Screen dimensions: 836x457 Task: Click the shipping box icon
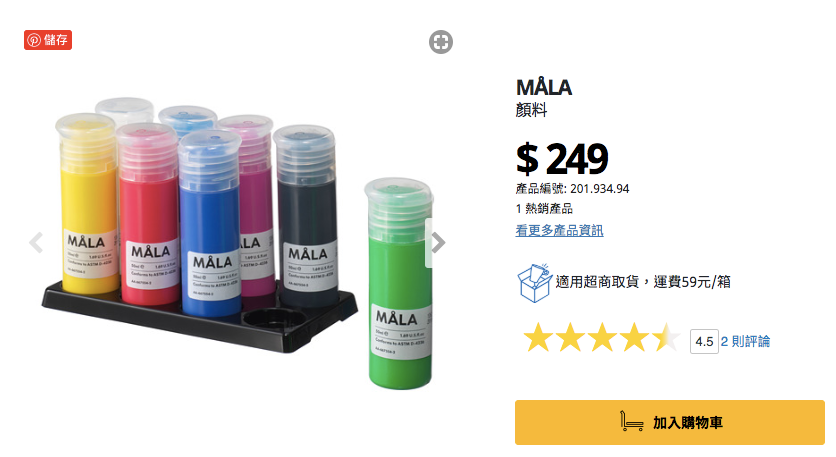tap(535, 283)
